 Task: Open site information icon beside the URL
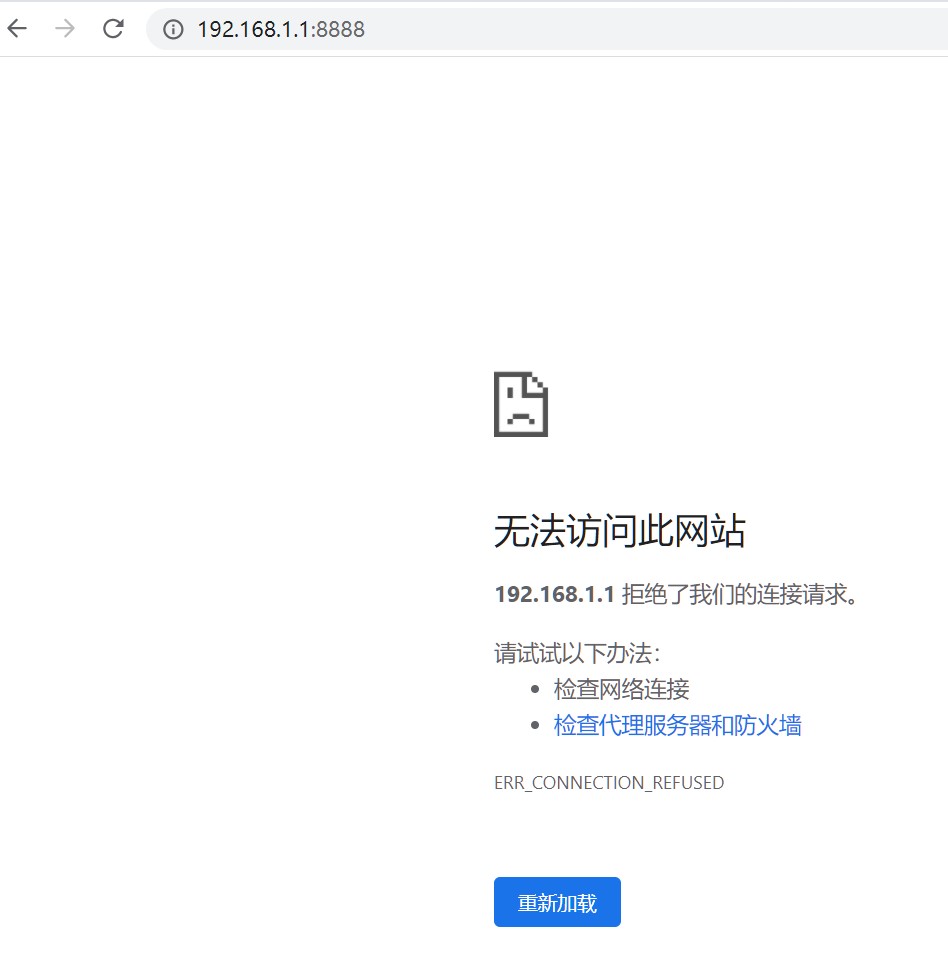click(173, 29)
